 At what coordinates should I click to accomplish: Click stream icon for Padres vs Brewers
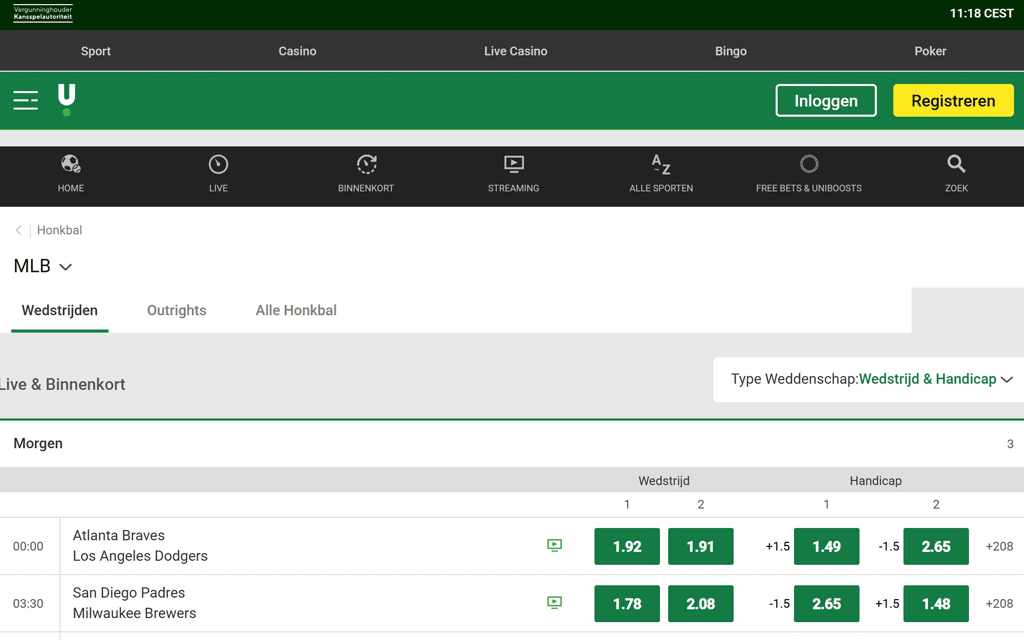pos(554,603)
